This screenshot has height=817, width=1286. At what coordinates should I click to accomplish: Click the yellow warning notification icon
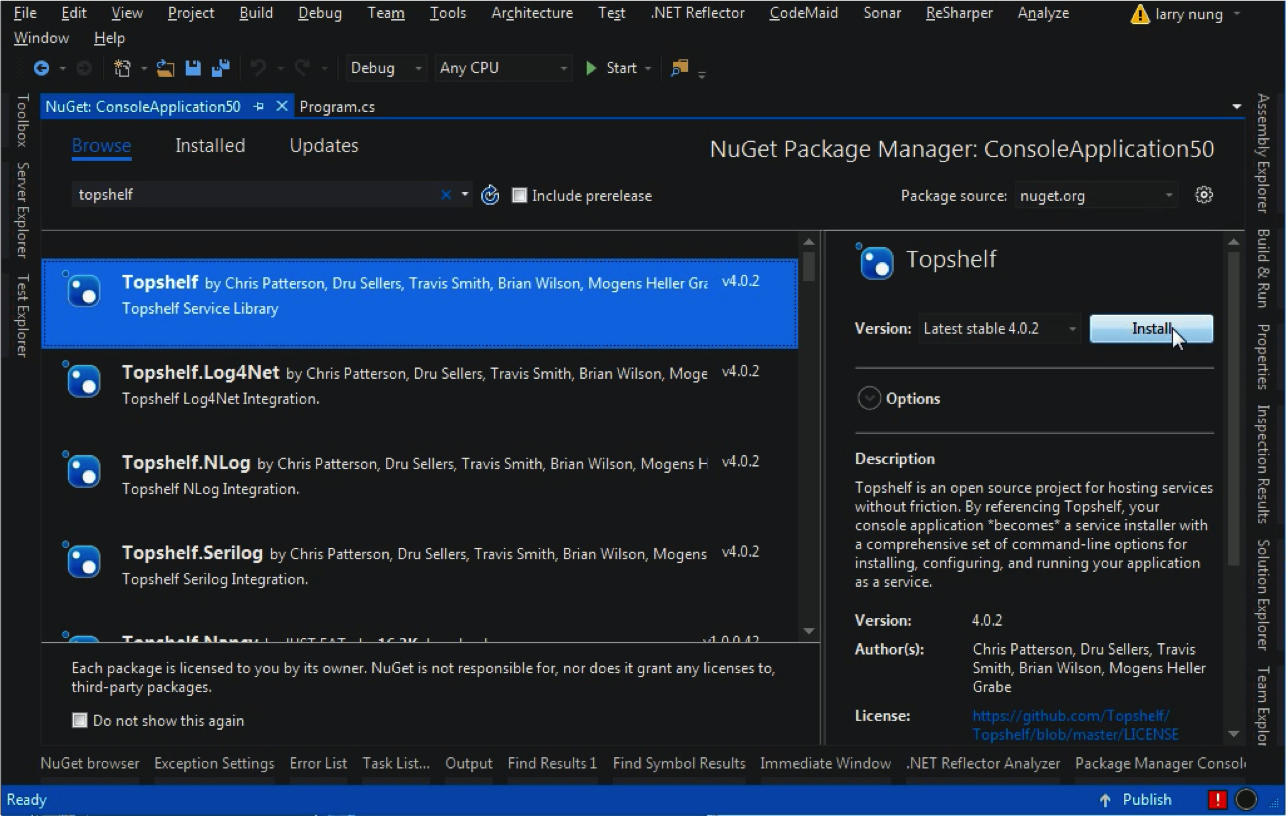(x=1139, y=15)
